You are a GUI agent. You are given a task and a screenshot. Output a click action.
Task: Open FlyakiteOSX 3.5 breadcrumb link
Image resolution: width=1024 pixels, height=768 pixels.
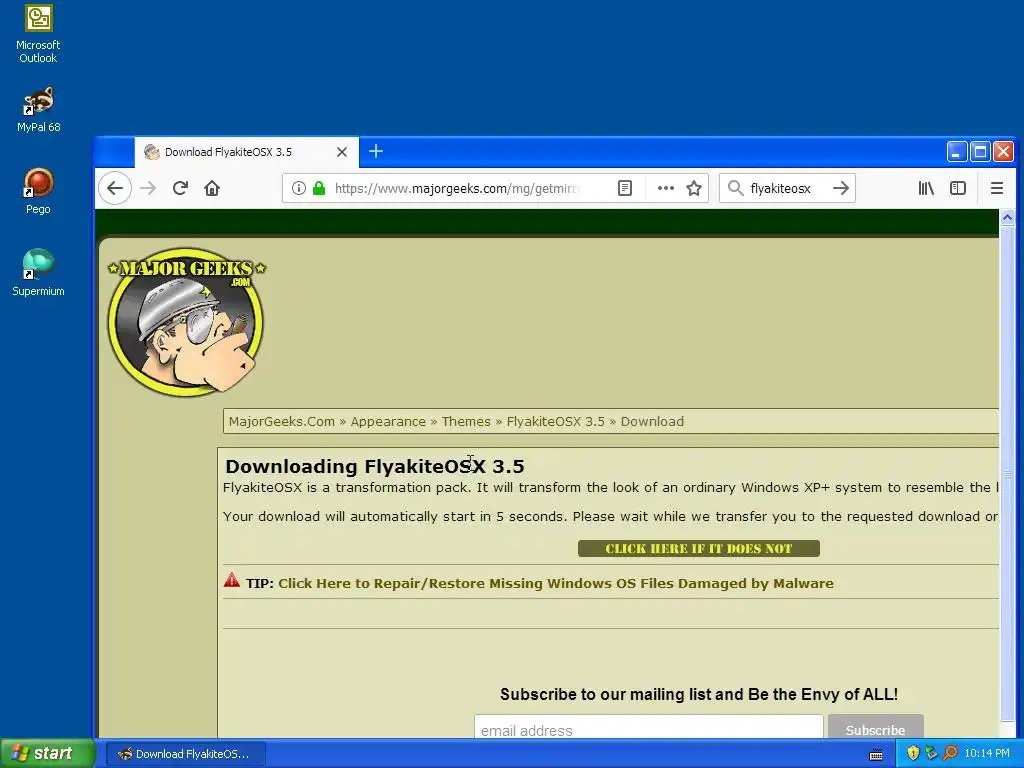(x=556, y=422)
